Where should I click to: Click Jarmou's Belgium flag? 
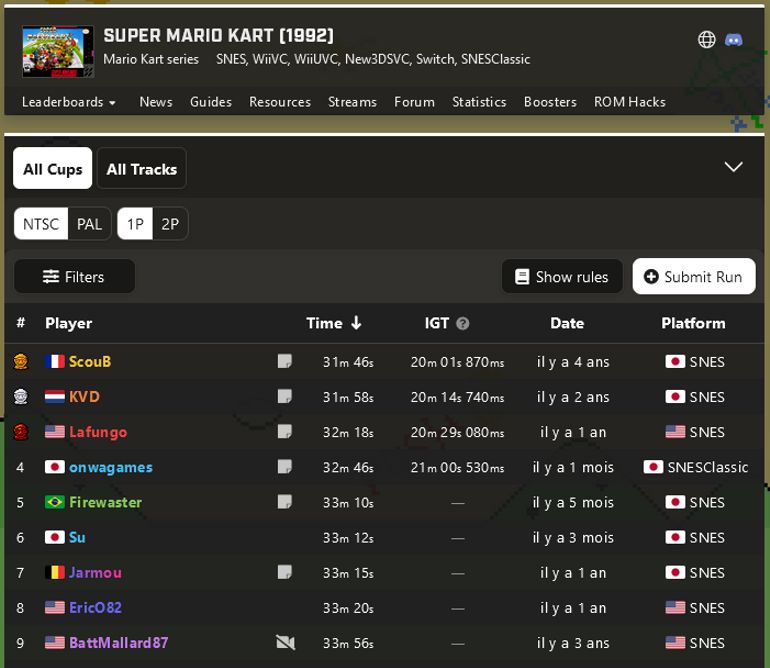point(55,572)
